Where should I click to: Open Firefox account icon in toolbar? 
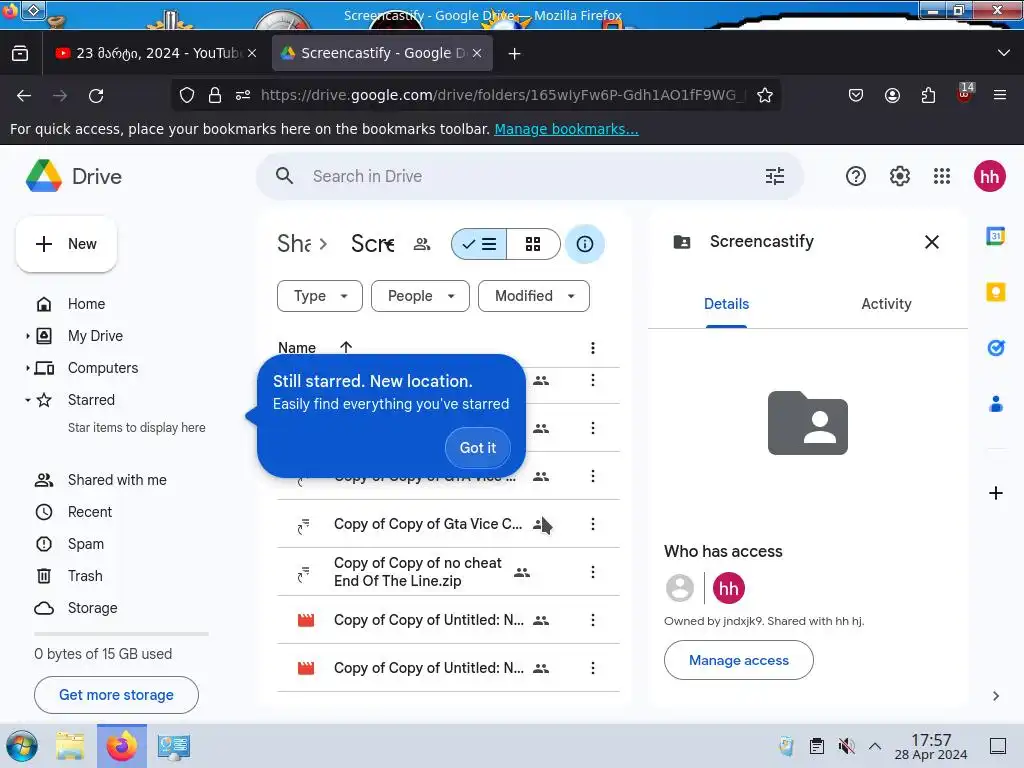tap(892, 95)
